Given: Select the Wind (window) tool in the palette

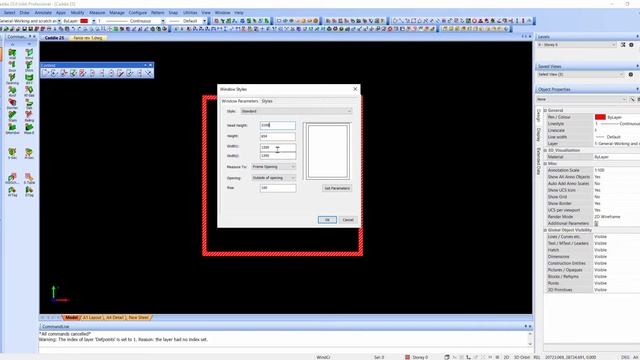Looking at the screenshot, I should 29,53.
